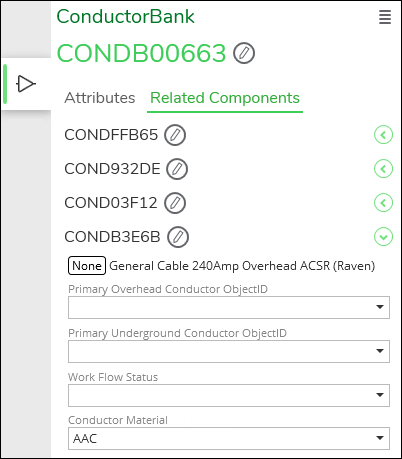Open Primary Overhead Conductor ObjectID dropdown
This screenshot has width=402, height=459.
(x=229, y=307)
